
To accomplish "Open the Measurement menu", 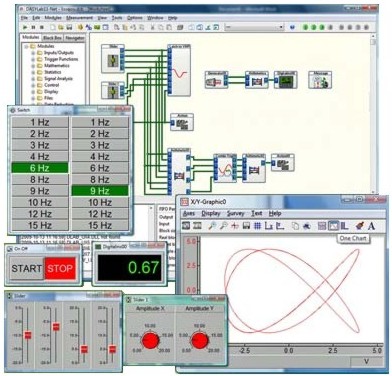I will pos(79,18).
